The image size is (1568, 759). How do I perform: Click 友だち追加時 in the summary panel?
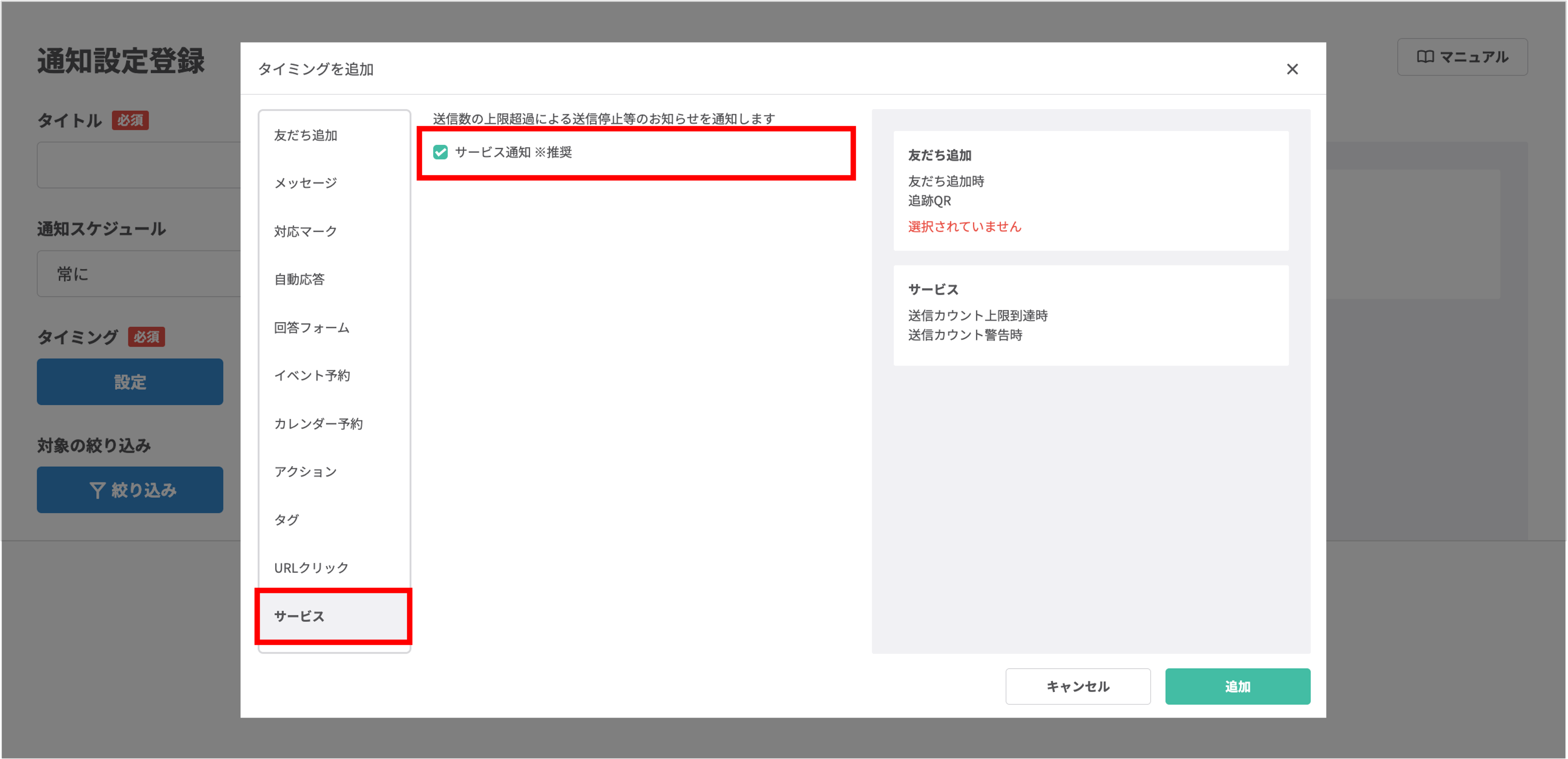coord(946,182)
